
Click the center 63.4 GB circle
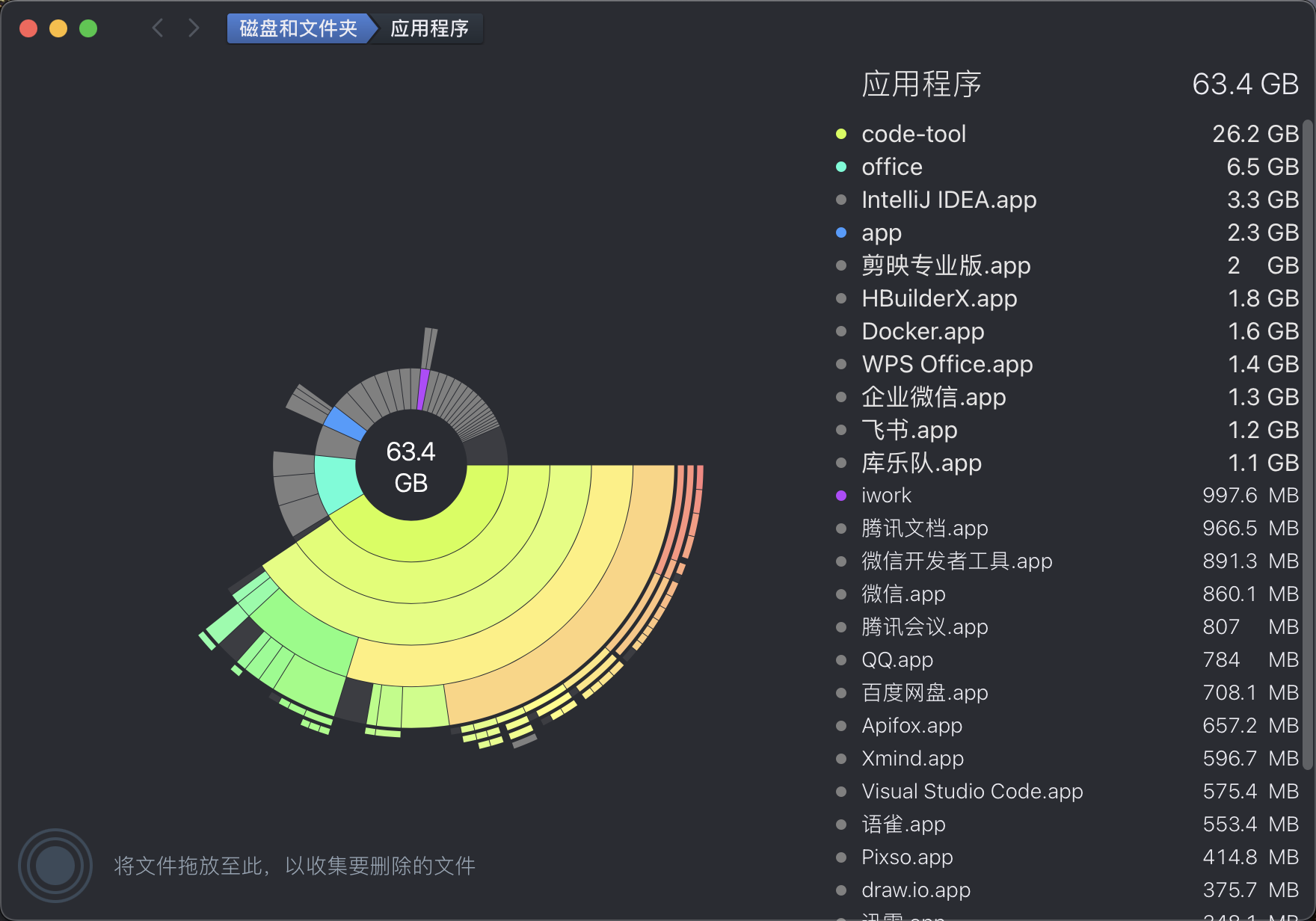click(410, 465)
